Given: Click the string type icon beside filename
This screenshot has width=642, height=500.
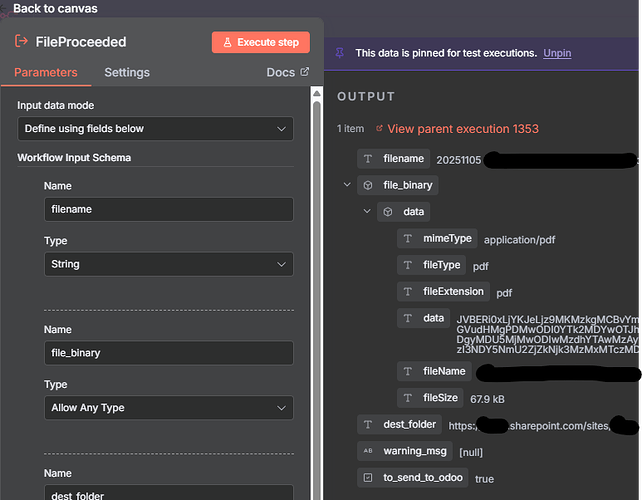Looking at the screenshot, I should [x=367, y=159].
